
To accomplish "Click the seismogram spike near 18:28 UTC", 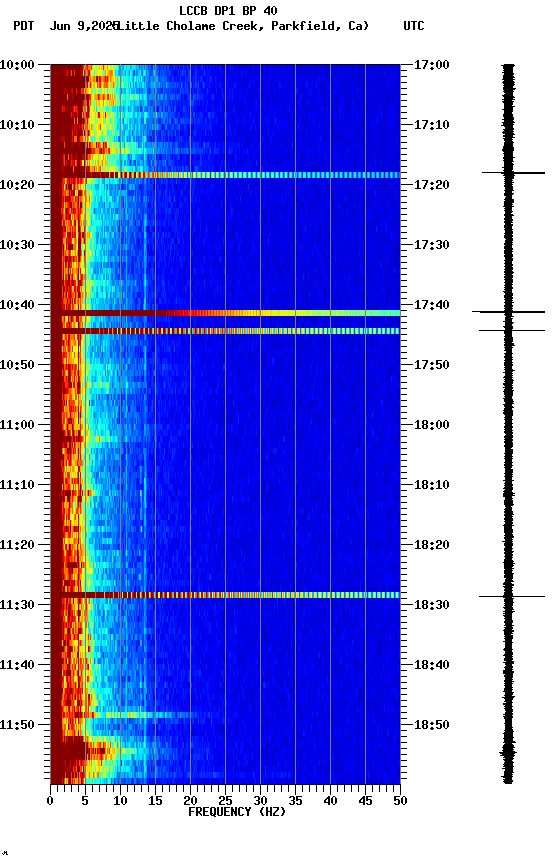I will [512, 596].
